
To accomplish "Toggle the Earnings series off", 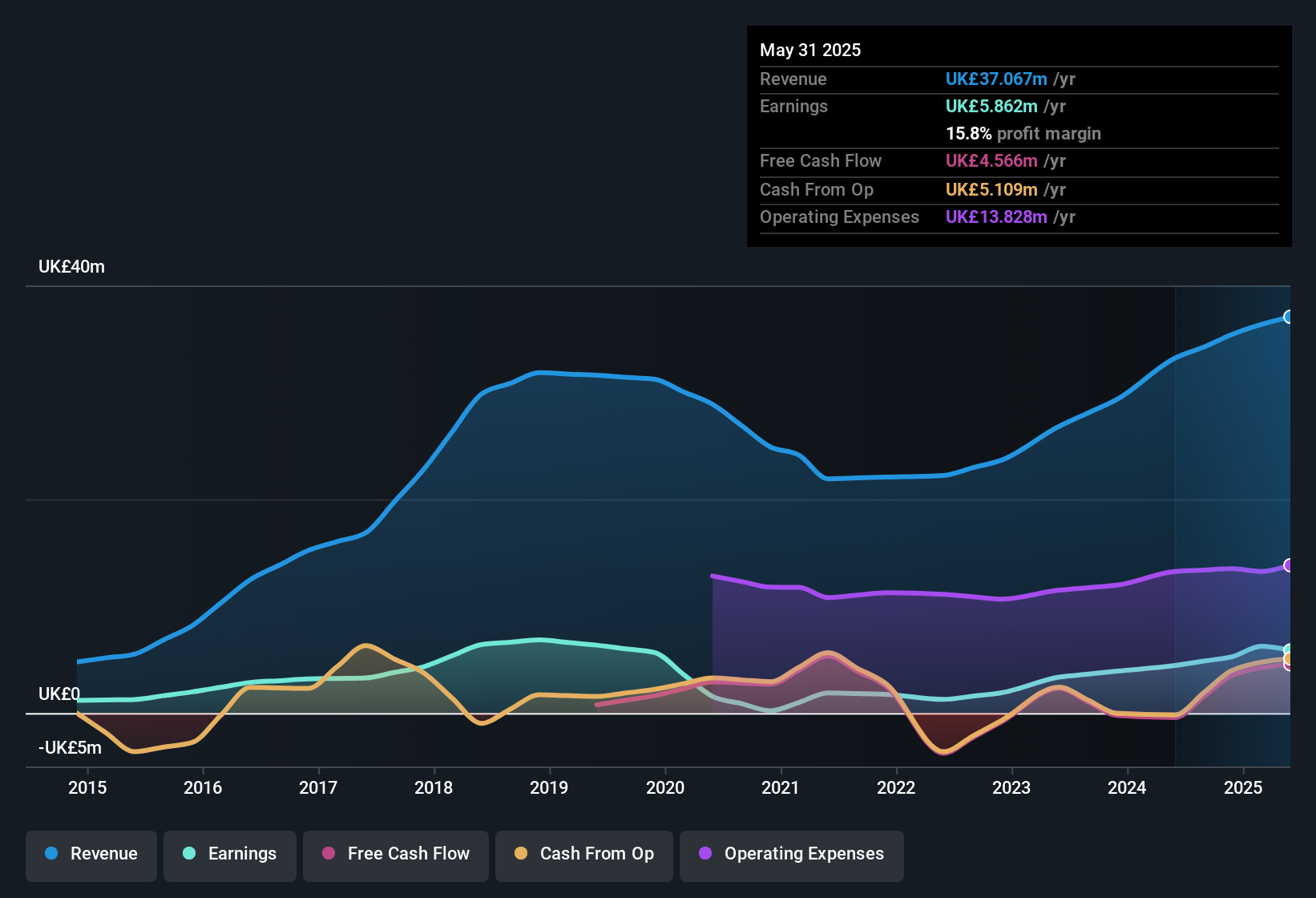I will pos(230,855).
